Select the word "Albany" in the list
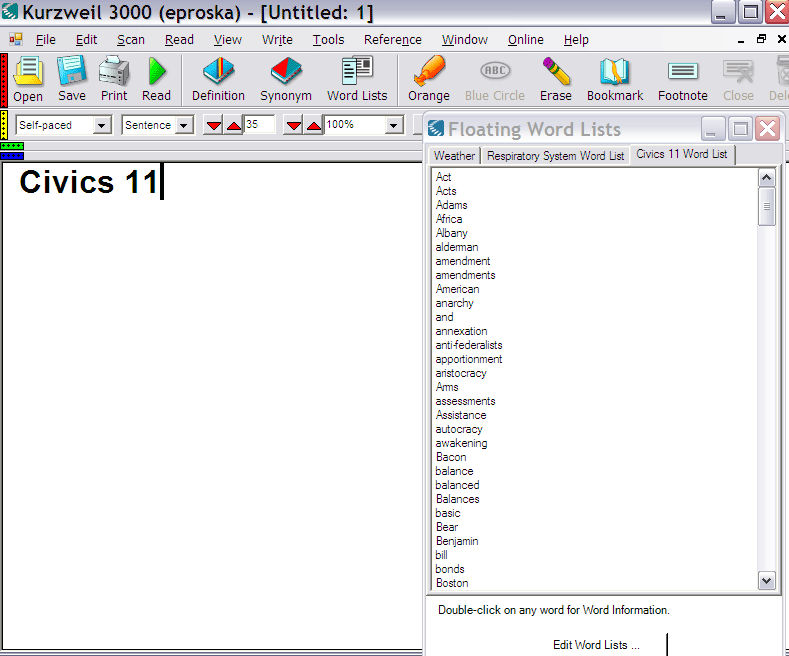This screenshot has width=789, height=656. (451, 233)
